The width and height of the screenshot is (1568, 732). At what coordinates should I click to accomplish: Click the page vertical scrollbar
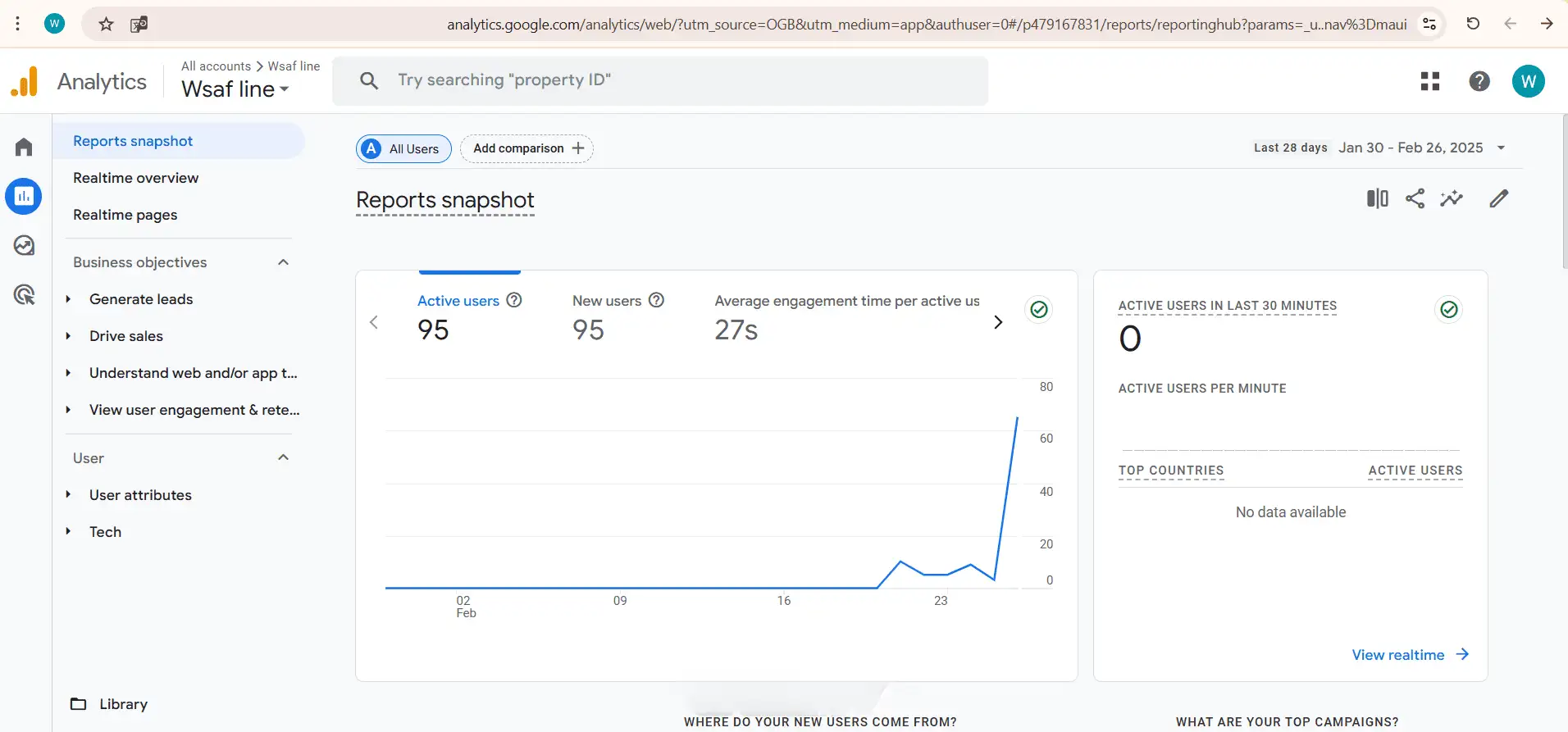pos(1564,192)
